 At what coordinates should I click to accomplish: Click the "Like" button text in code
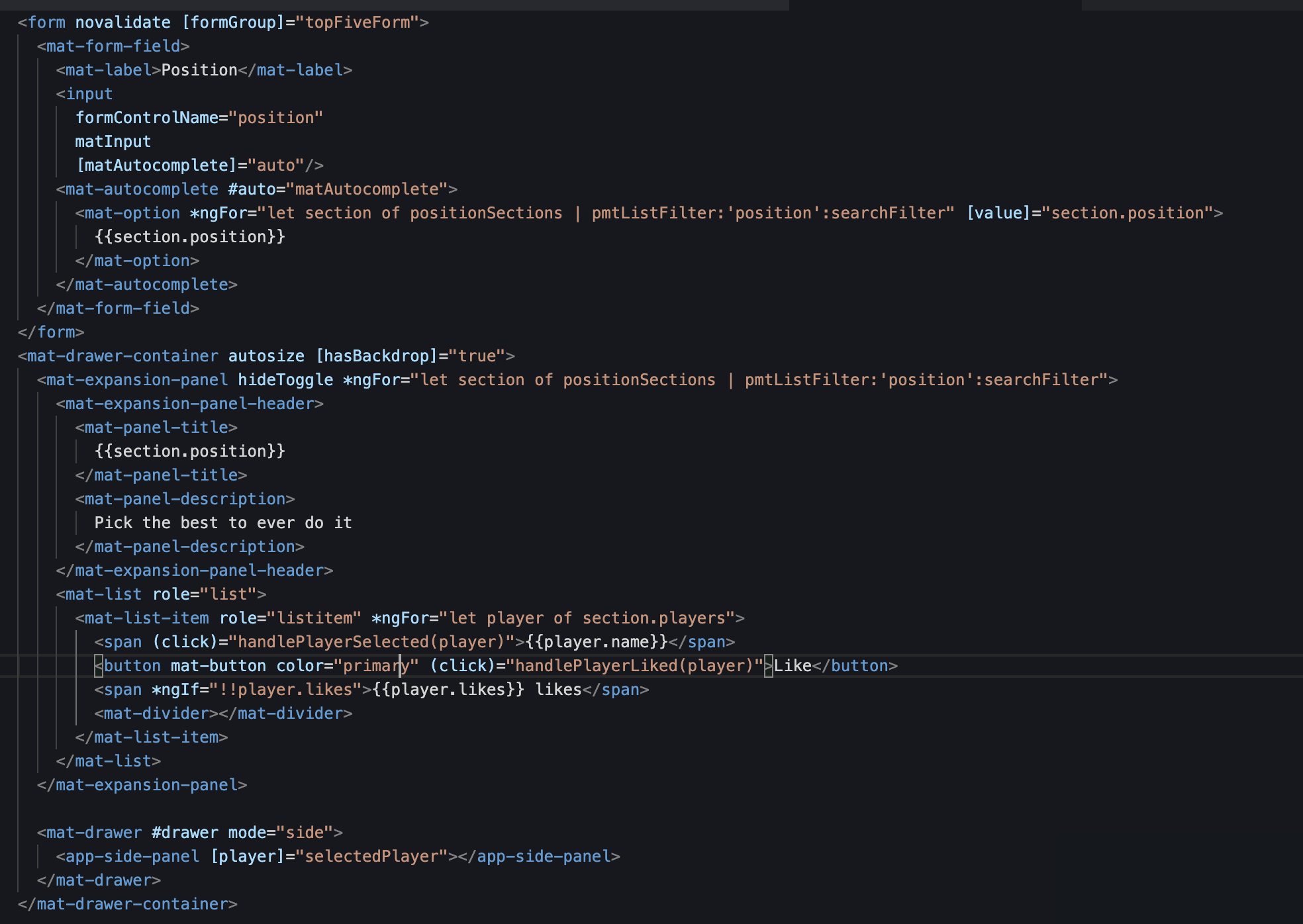coord(793,666)
